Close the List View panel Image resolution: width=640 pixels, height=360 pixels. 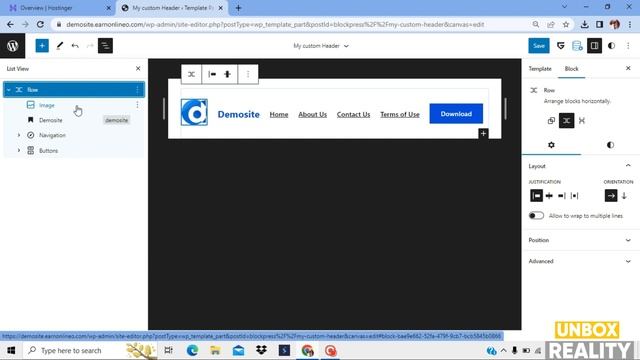138,69
